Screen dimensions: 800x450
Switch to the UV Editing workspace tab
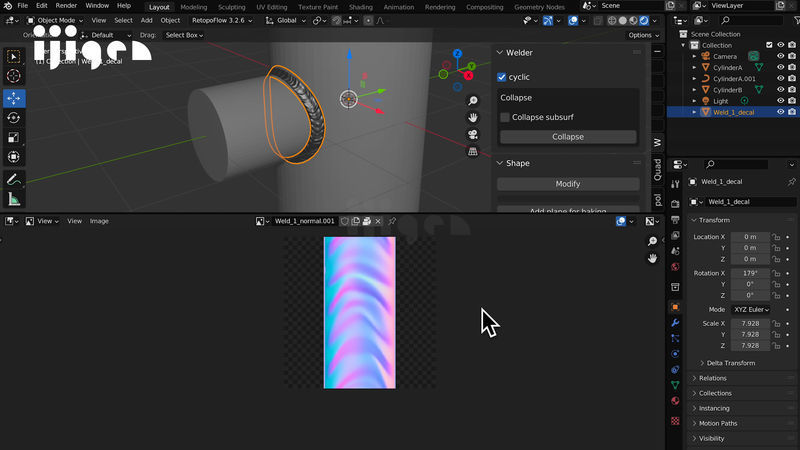(x=271, y=7)
